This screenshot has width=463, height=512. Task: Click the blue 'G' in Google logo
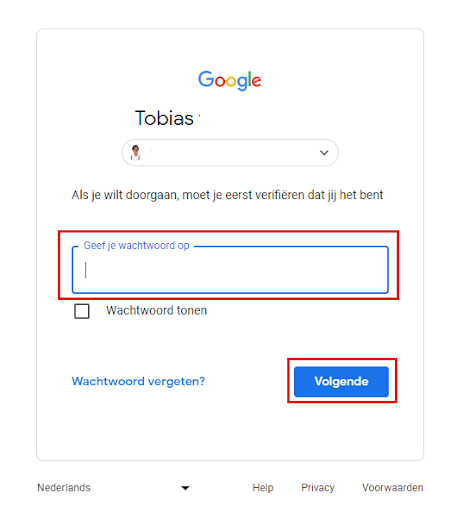206,79
